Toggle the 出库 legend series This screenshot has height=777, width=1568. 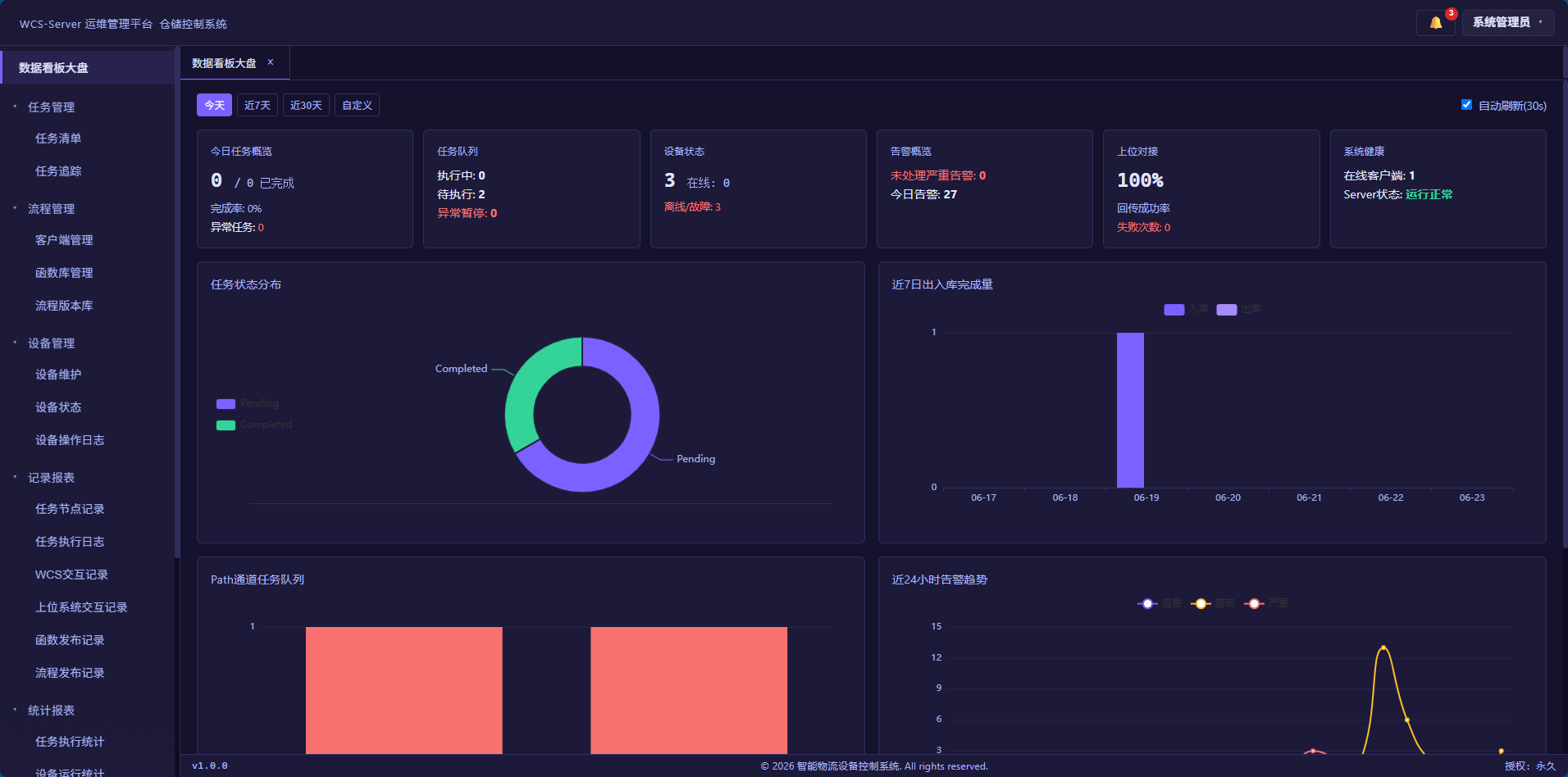(1239, 309)
